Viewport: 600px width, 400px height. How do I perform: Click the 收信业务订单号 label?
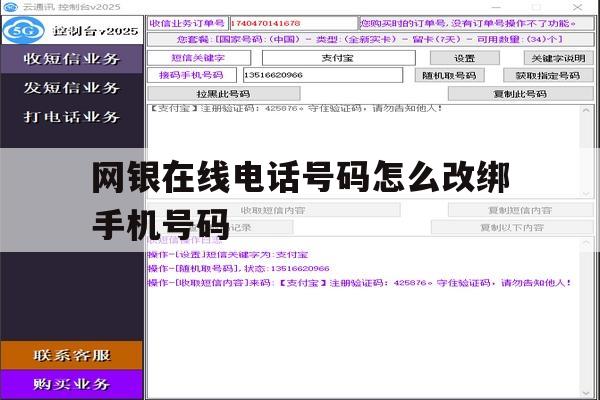click(x=188, y=23)
